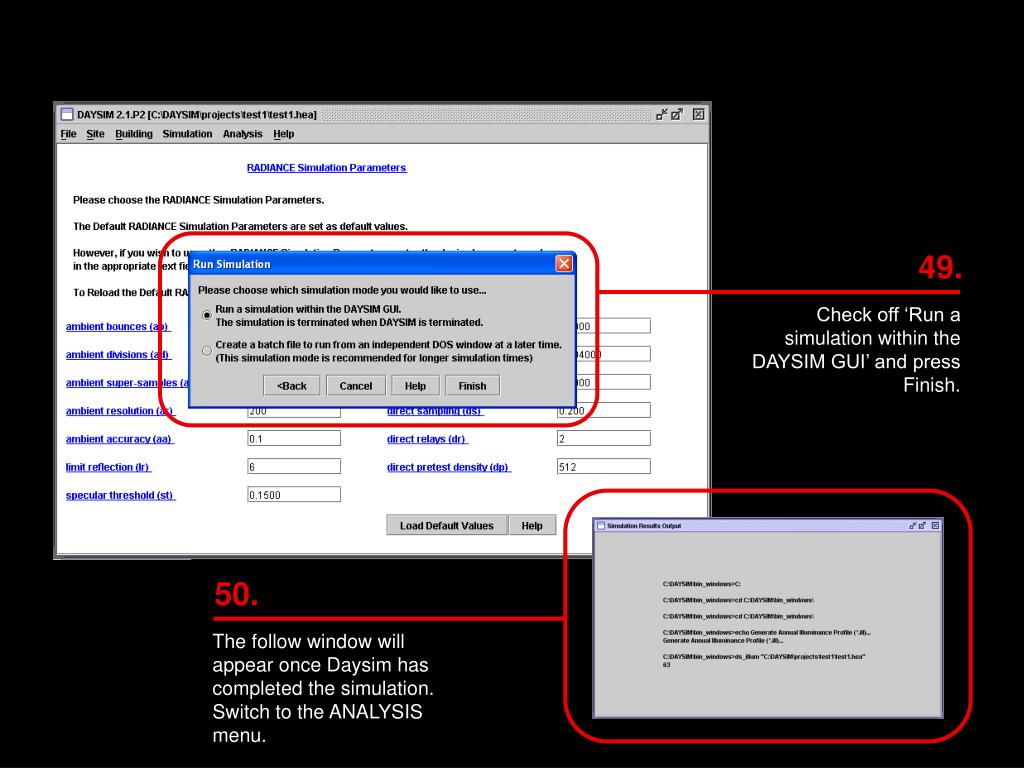Close the Run Simulation dialog
This screenshot has width=1024, height=768.
(x=564, y=263)
